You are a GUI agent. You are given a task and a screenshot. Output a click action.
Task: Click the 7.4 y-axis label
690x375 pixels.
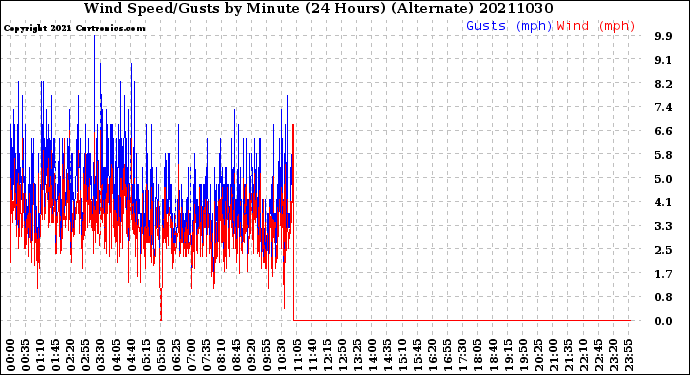pos(663,107)
